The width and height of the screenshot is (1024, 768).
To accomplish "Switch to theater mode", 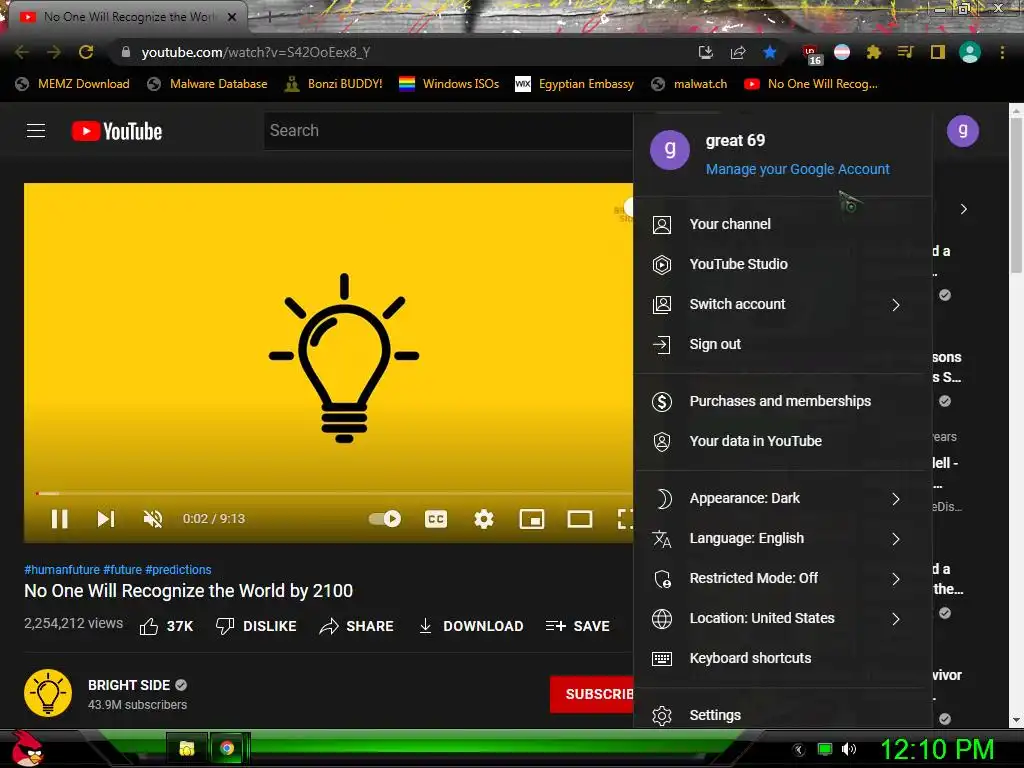I will pyautogui.click(x=580, y=519).
